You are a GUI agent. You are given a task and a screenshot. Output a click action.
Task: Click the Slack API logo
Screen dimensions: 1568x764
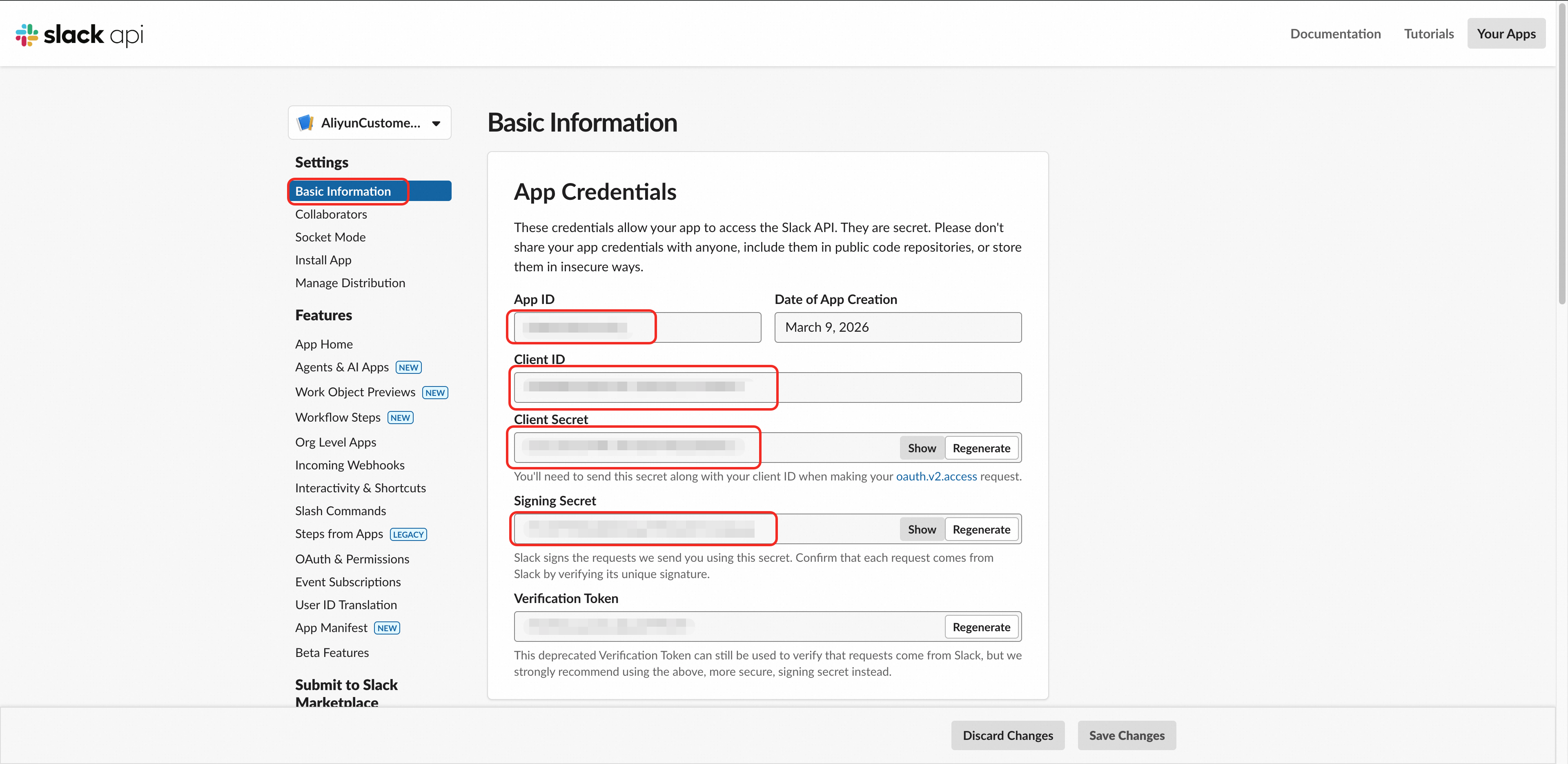80,35
